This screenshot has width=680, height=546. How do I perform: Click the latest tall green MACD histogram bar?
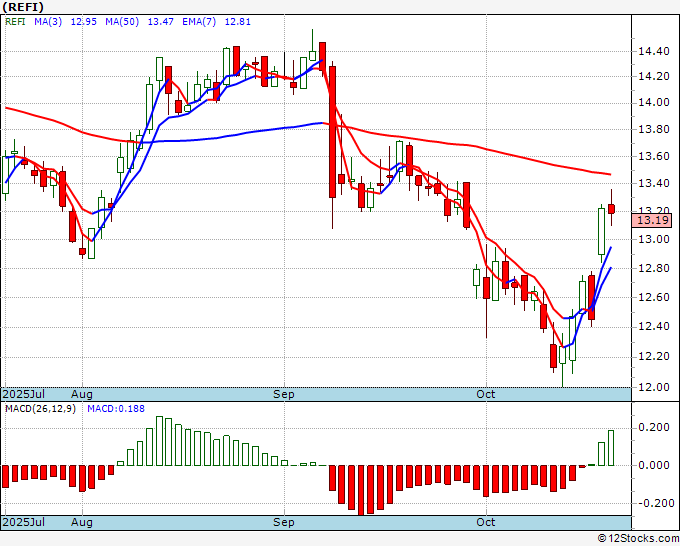pyautogui.click(x=611, y=448)
